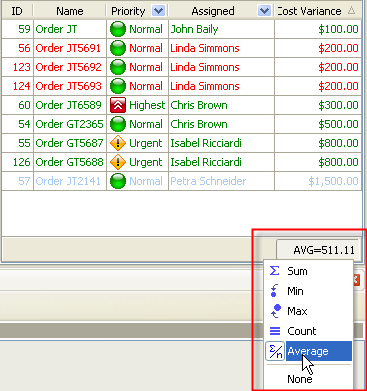
Task: Click the Normal priority icon for Order JT5692
Action: (x=118, y=67)
